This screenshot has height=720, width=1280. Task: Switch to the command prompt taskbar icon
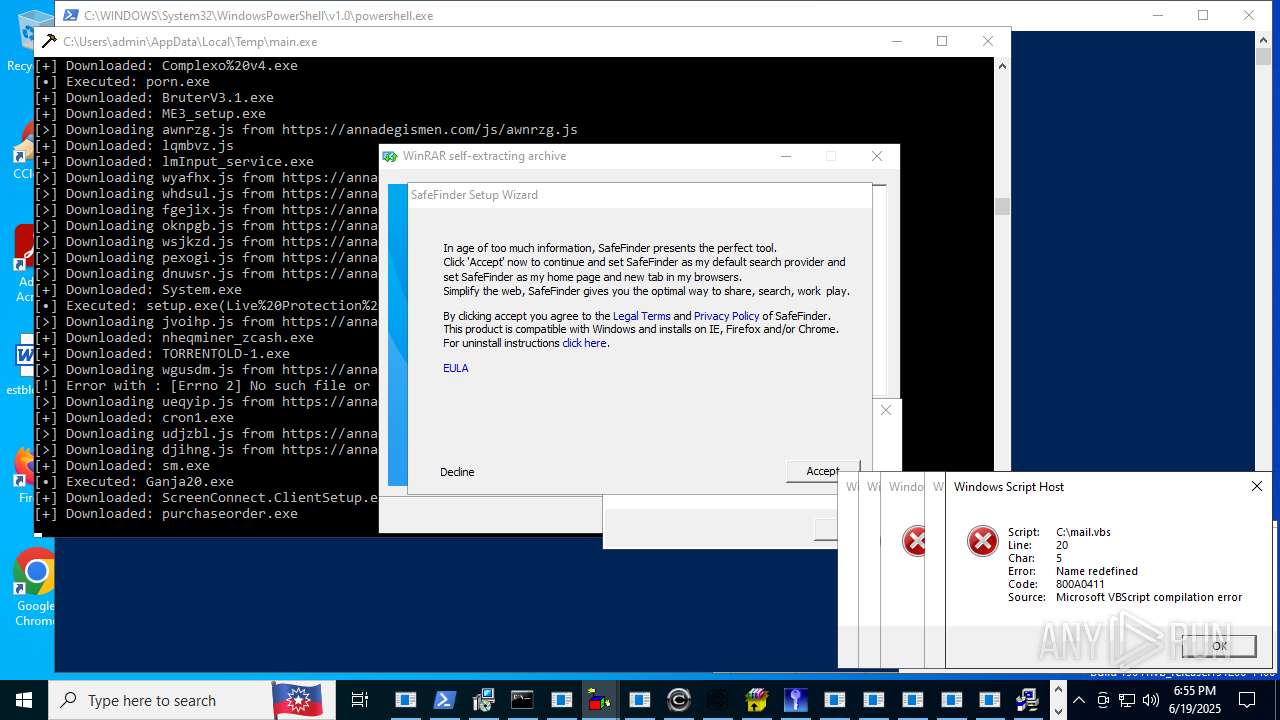point(522,700)
